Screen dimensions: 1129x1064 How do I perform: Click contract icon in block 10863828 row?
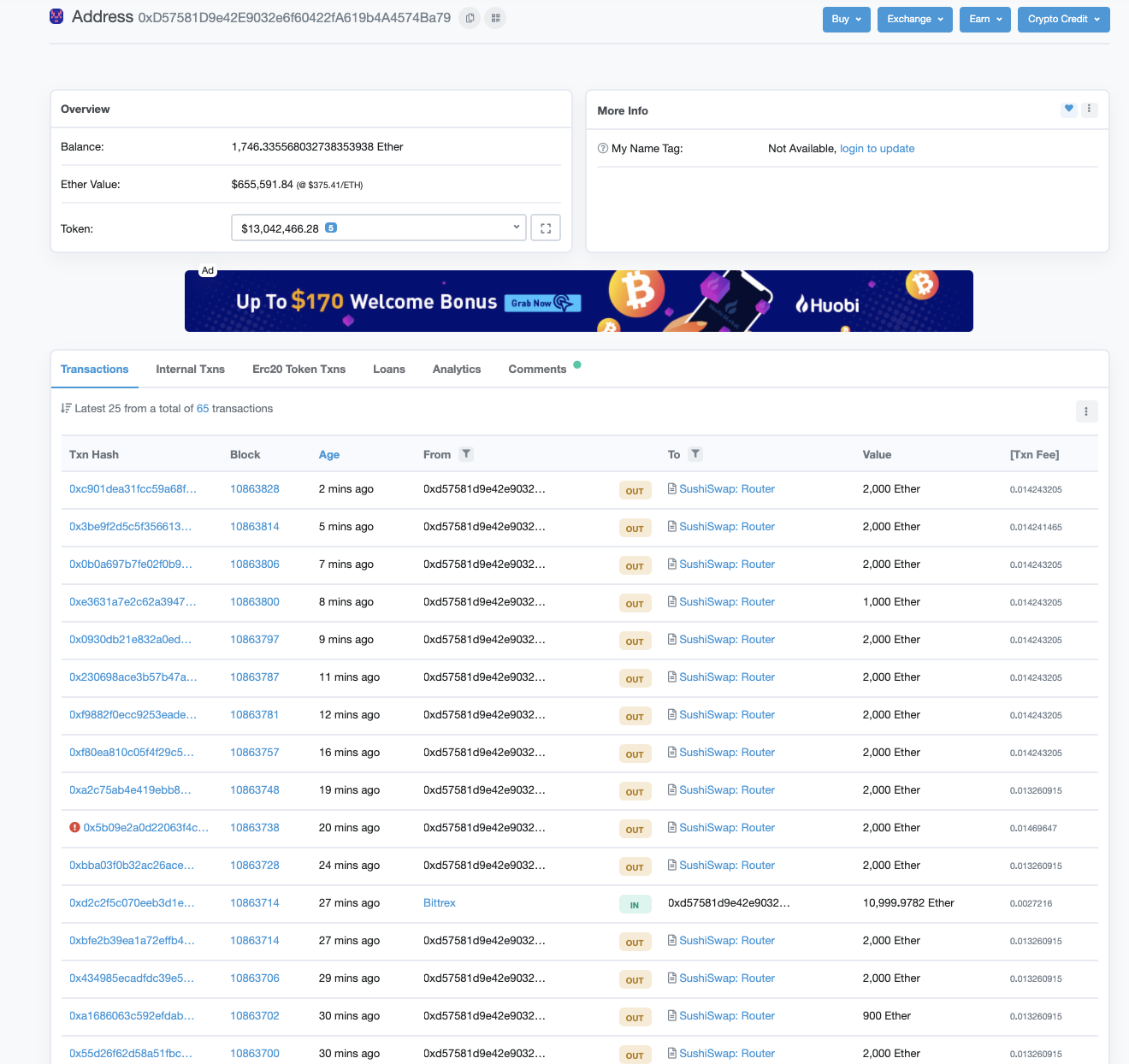672,489
